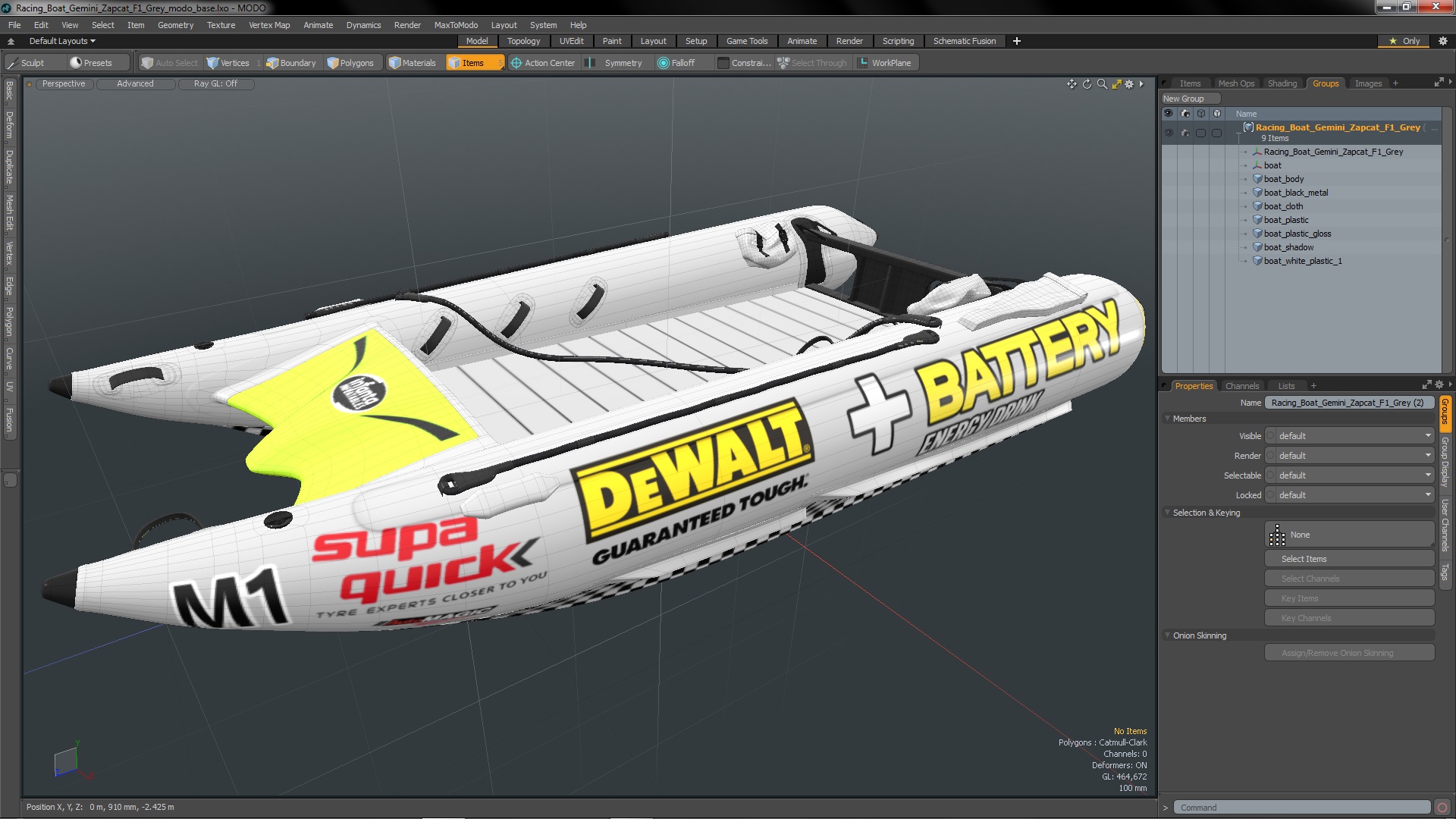Collapse the Onion Skinning section
This screenshot has height=819, width=1456.
coord(1168,635)
